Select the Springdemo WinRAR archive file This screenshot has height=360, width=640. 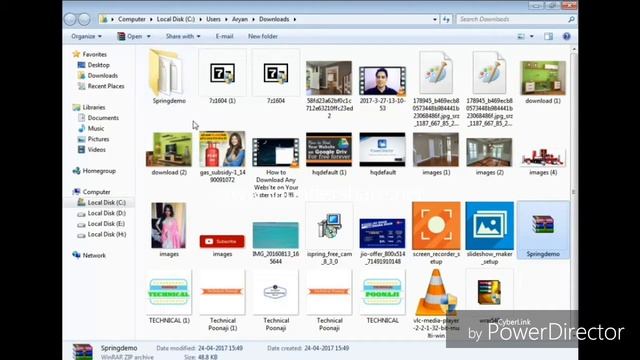point(543,230)
